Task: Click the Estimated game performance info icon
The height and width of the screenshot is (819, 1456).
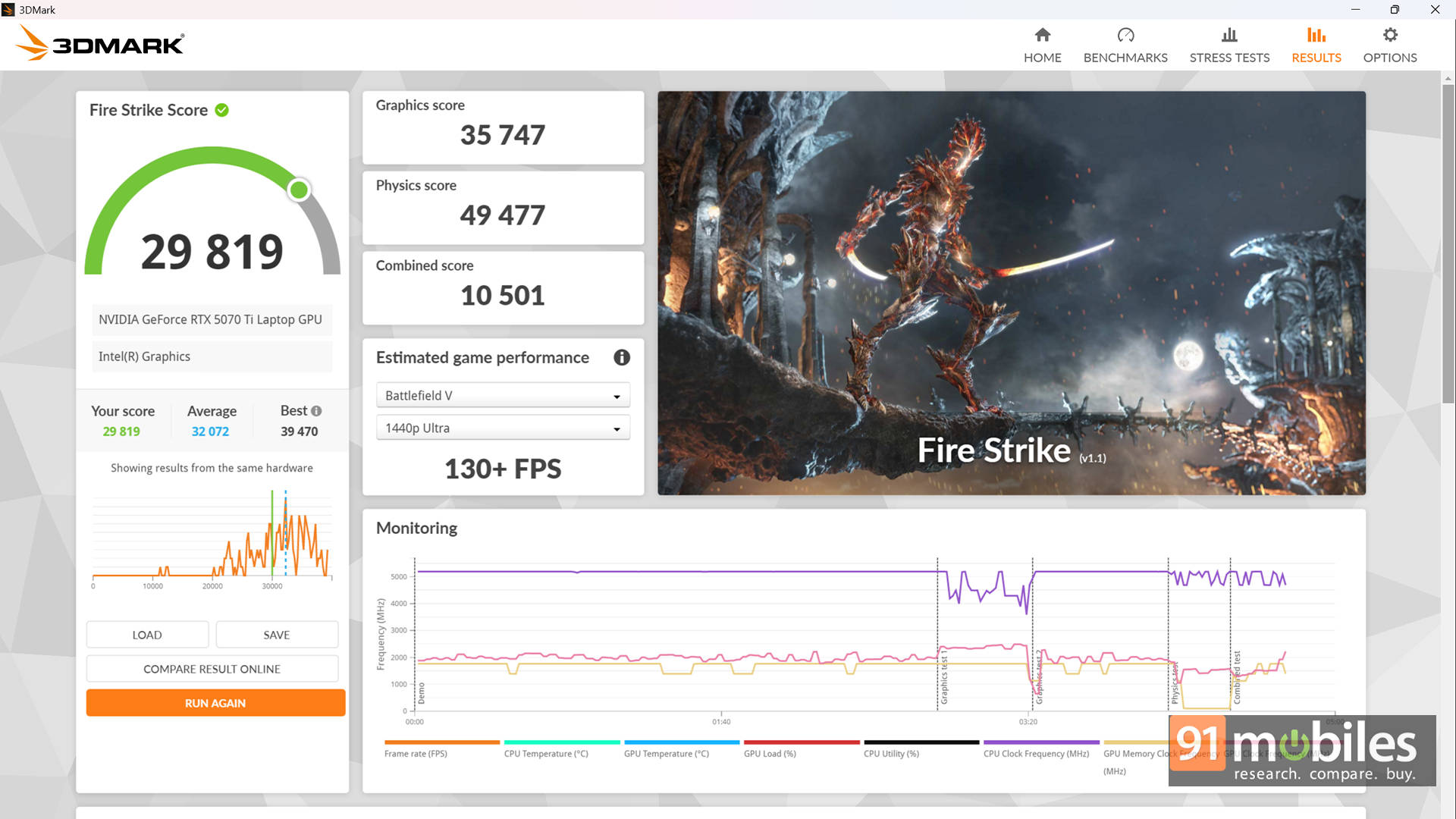Action: 622,357
